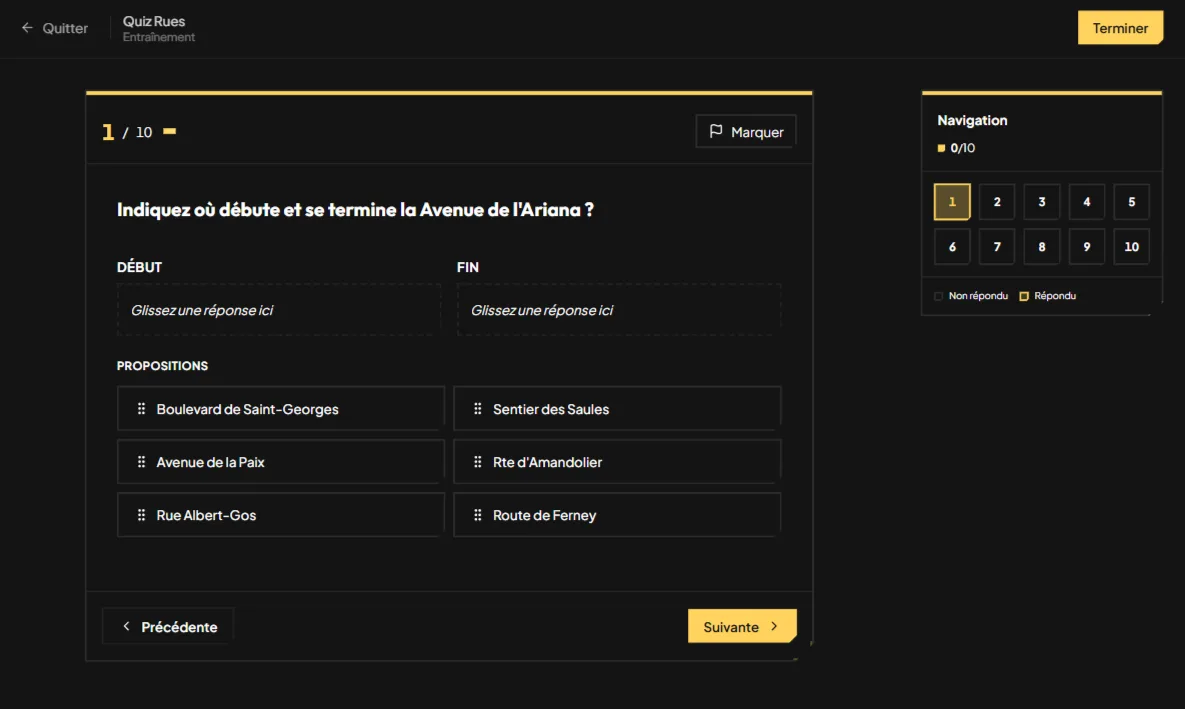Screen dimensions: 1185x709
Task: Select the Sentier des Saules proposition
Action: (617, 409)
